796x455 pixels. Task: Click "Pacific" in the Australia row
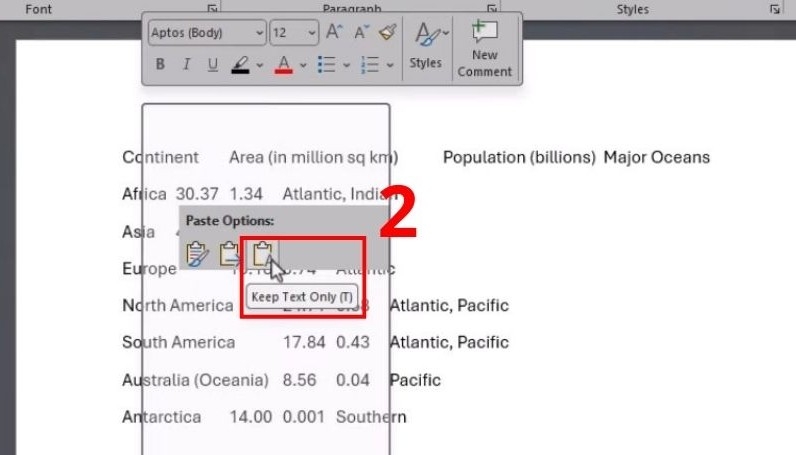click(415, 380)
